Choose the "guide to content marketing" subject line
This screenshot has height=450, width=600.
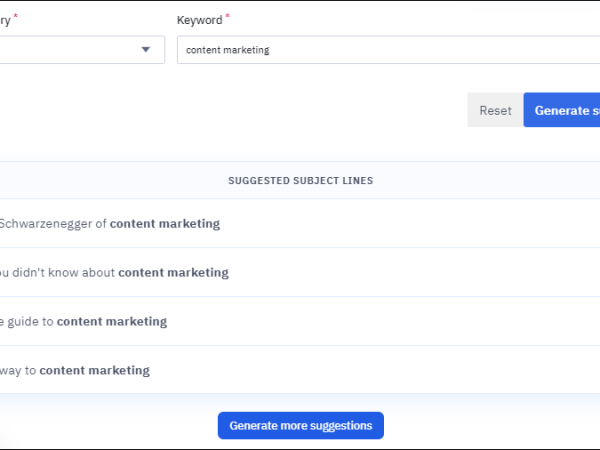pyautogui.click(x=85, y=321)
